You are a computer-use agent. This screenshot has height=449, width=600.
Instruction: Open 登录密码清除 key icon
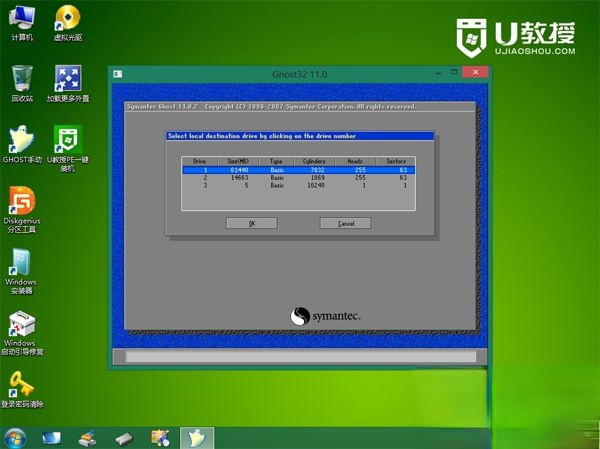point(22,389)
